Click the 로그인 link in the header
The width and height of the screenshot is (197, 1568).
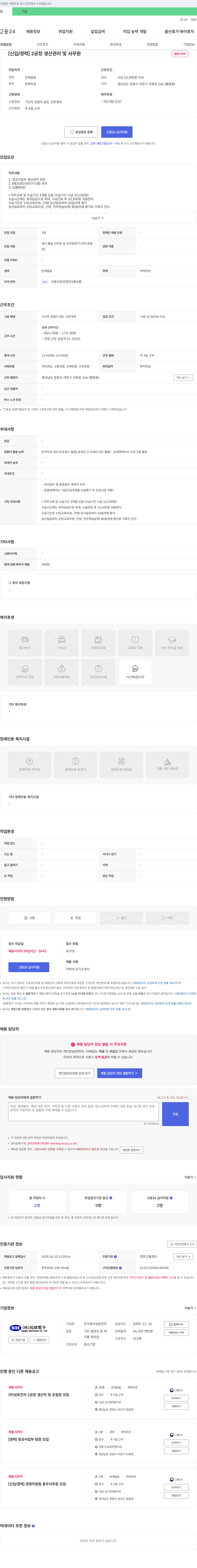[184, 19]
